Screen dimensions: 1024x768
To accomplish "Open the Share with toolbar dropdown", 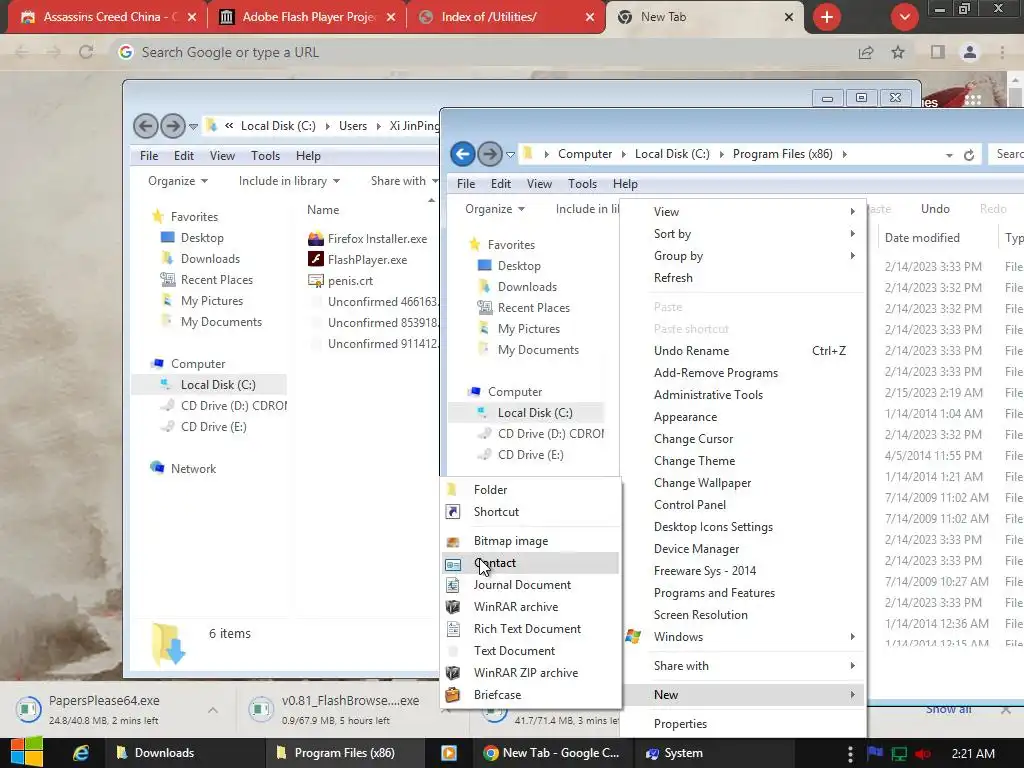I will pos(404,181).
